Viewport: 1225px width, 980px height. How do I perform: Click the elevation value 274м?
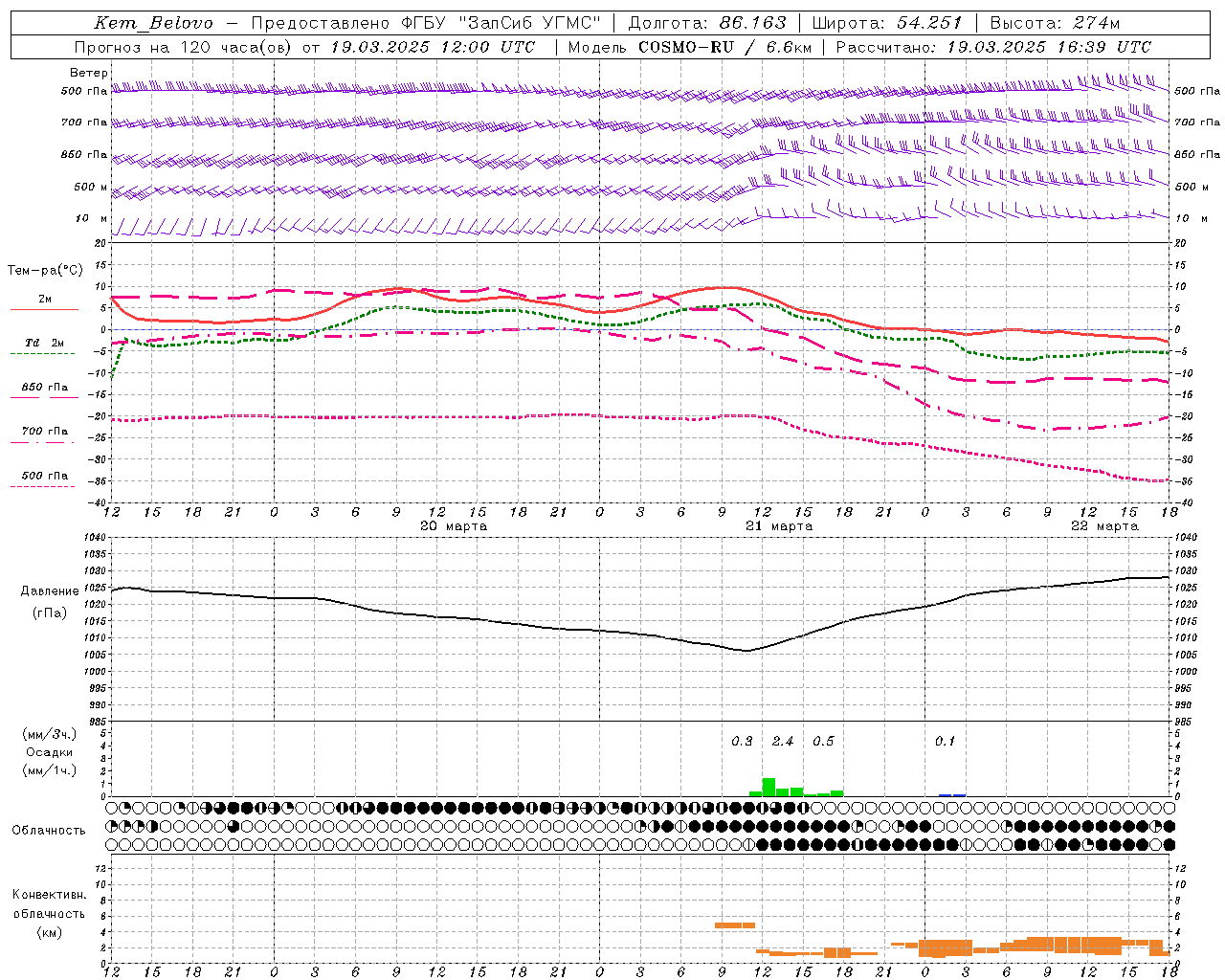point(1096,23)
